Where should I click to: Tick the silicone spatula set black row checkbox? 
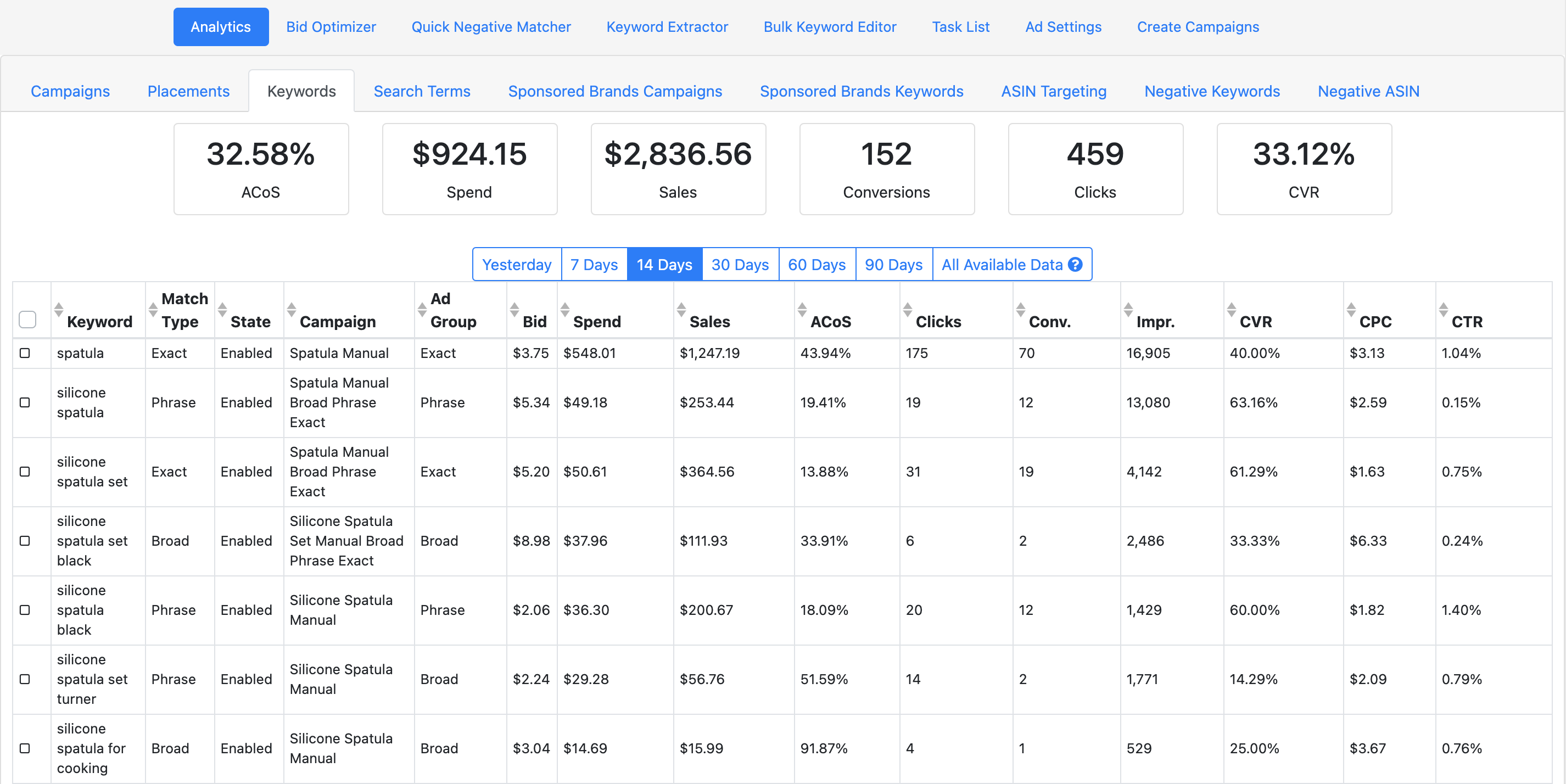(25, 541)
